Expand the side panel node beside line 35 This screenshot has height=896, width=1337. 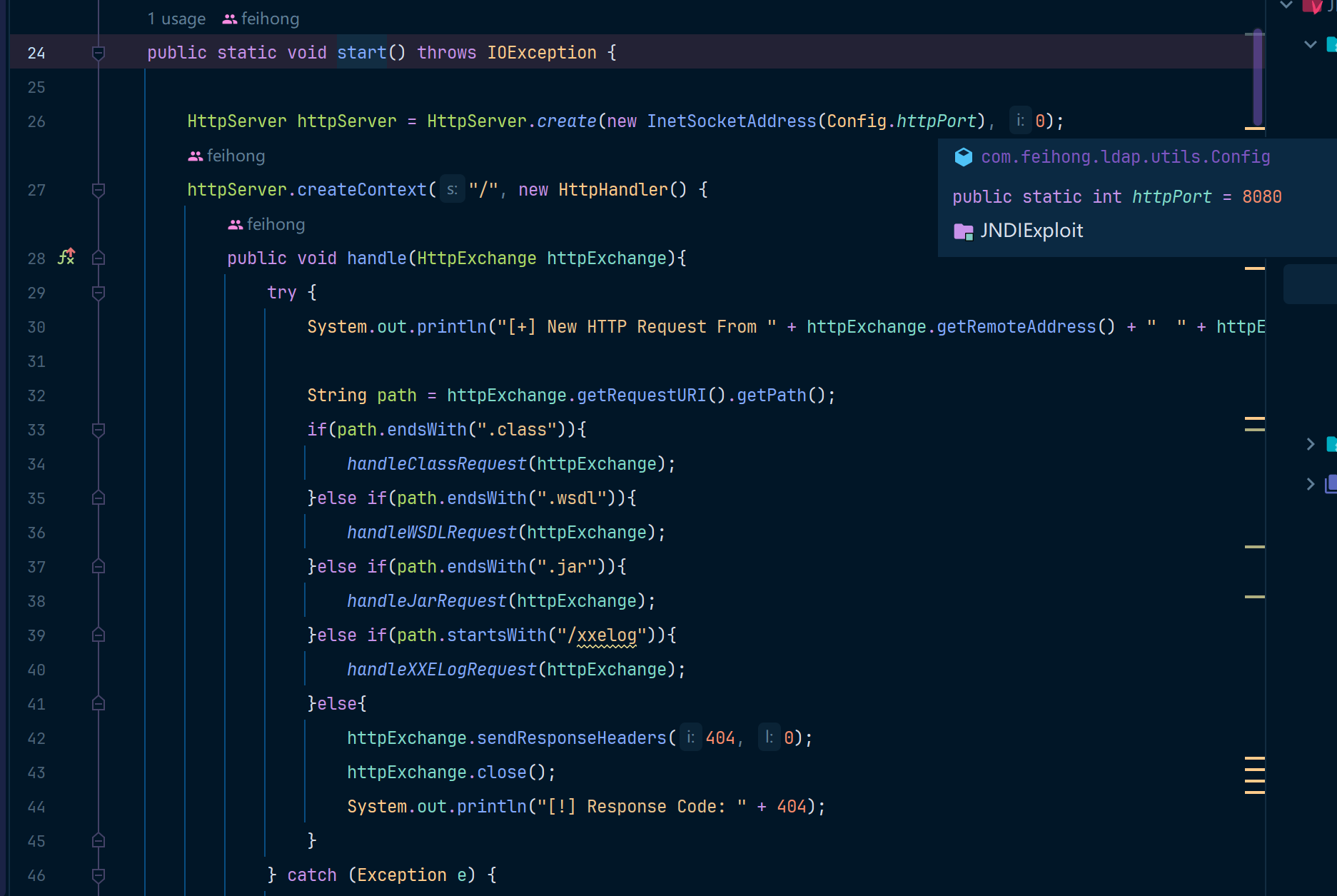click(x=1311, y=484)
